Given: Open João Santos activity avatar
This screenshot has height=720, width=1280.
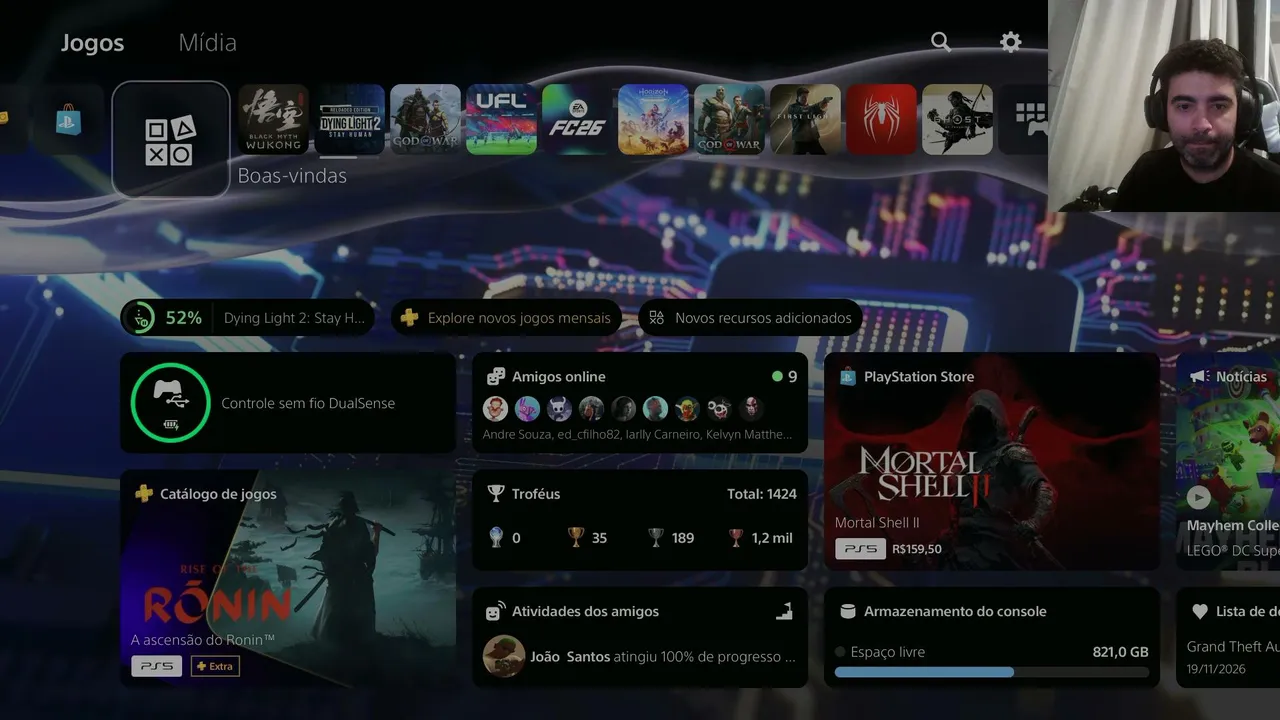Looking at the screenshot, I should tap(504, 657).
